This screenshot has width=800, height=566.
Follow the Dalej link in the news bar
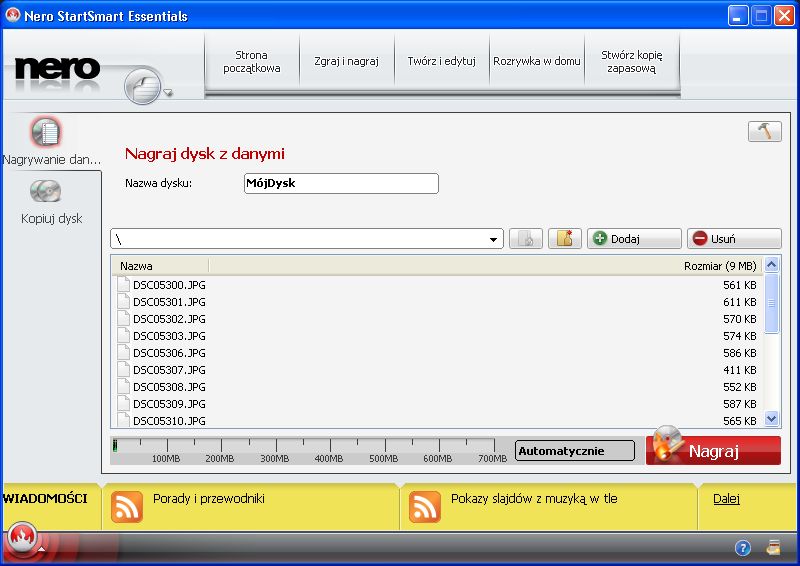click(726, 498)
